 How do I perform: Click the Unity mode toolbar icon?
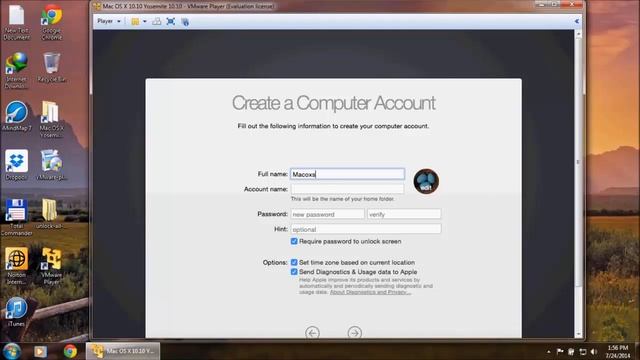click(185, 22)
